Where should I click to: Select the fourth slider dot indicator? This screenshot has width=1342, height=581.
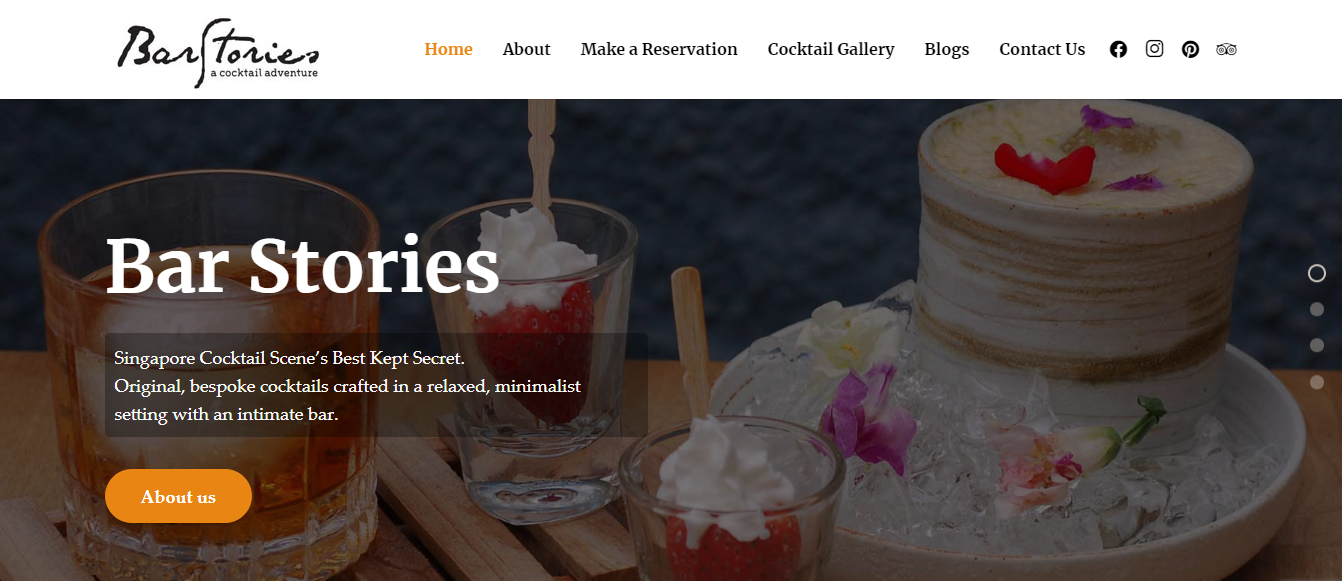pos(1317,382)
